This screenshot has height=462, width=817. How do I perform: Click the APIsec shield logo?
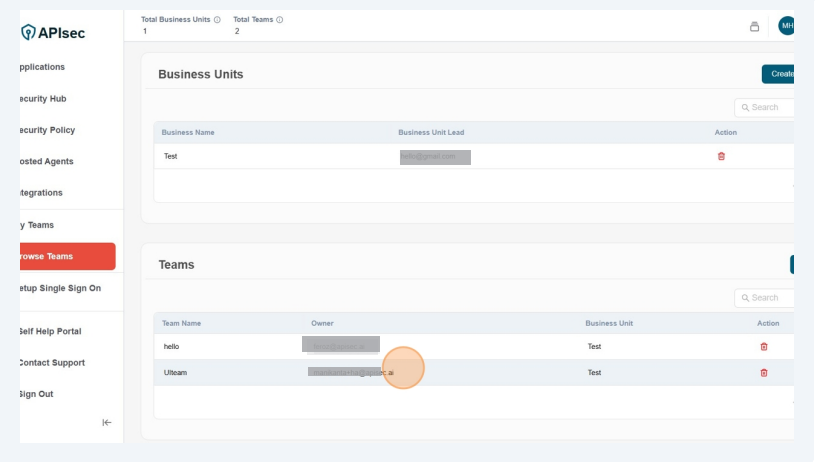point(27,33)
